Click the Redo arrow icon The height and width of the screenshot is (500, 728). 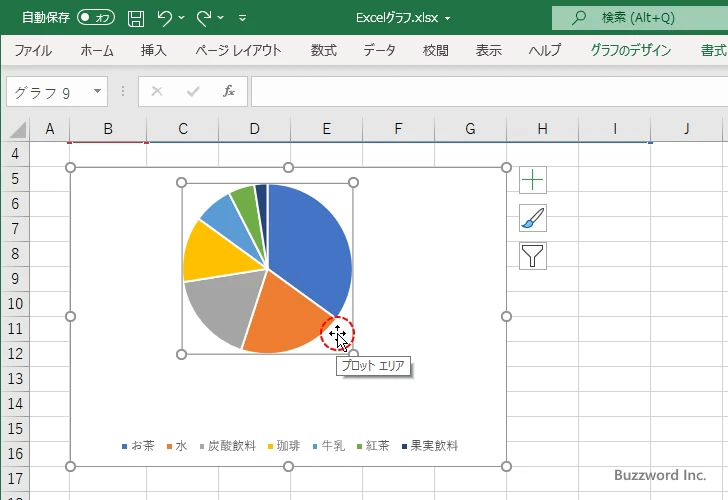click(x=204, y=17)
